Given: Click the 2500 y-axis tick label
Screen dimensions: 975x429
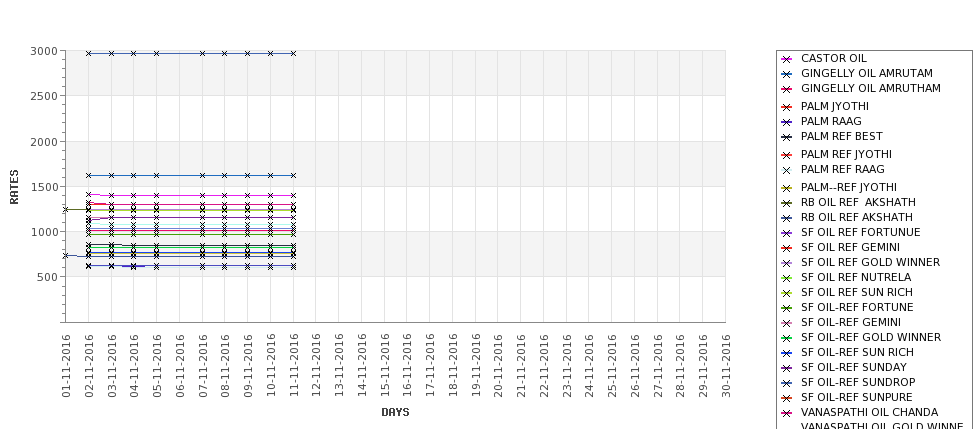Looking at the screenshot, I should [44, 96].
